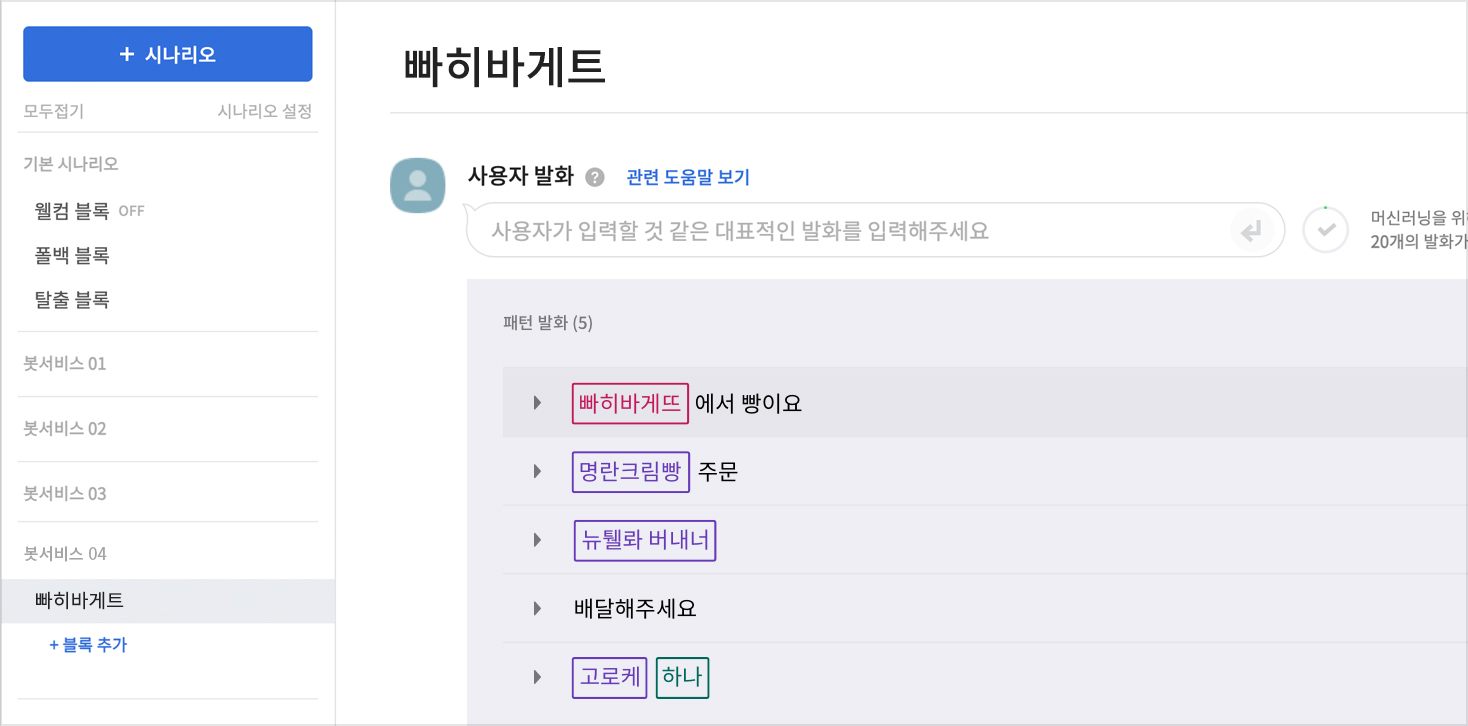Open 봇서비스 02 scenario

coord(65,429)
